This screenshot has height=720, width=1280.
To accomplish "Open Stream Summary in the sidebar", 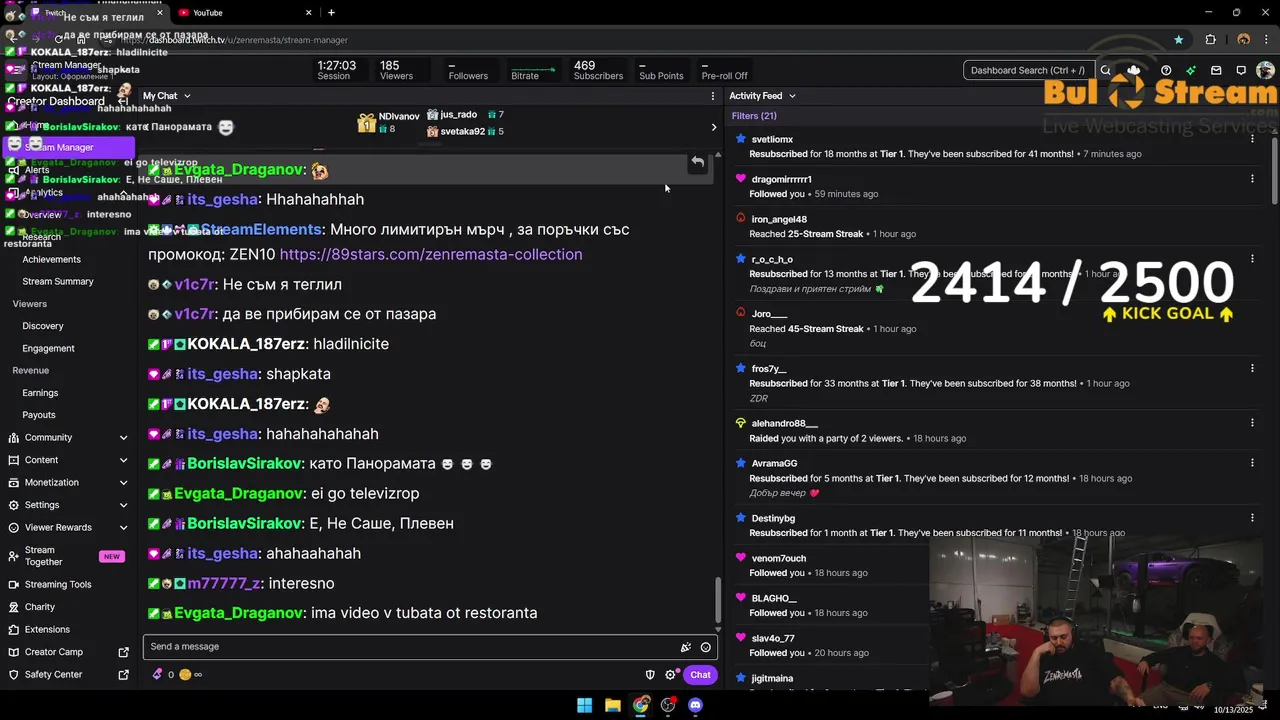I will click(x=58, y=282).
